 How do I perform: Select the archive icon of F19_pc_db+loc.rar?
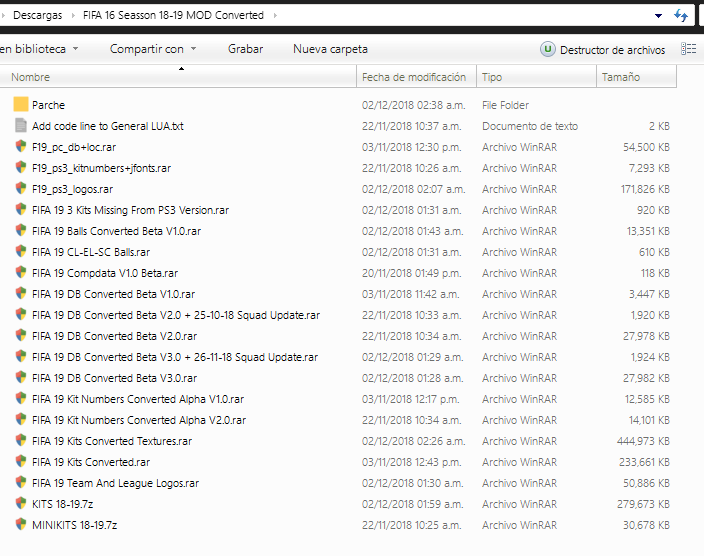[x=21, y=146]
